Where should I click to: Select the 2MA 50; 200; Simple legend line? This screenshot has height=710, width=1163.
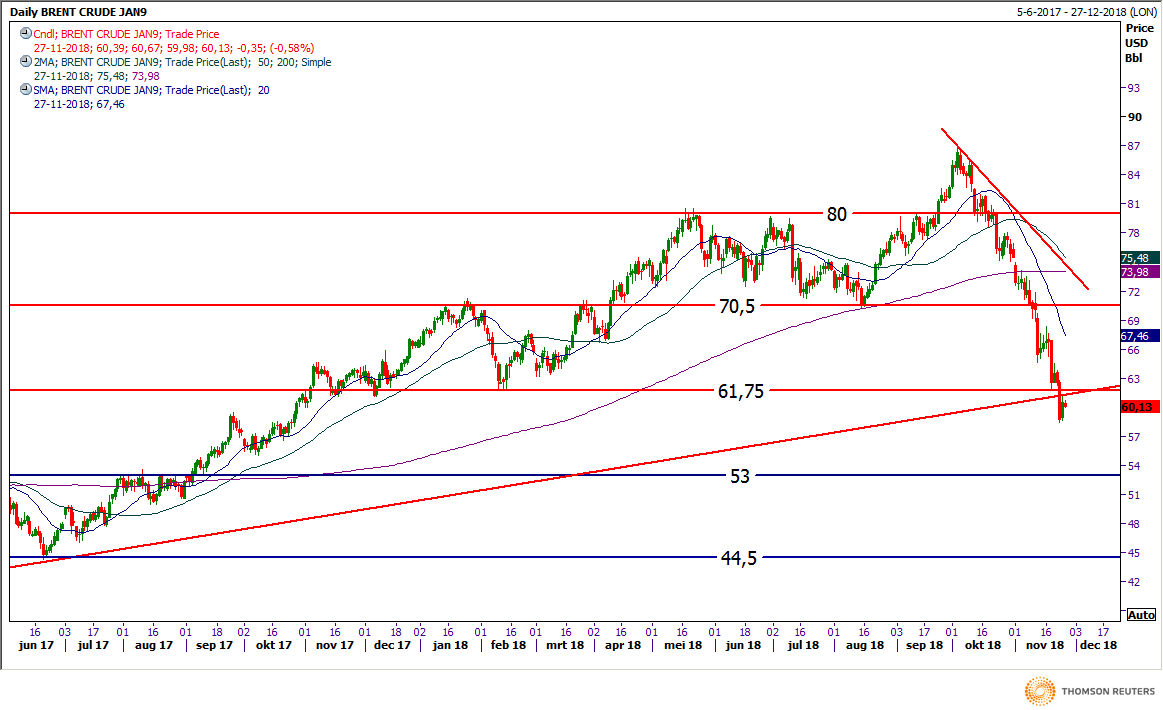coord(182,62)
